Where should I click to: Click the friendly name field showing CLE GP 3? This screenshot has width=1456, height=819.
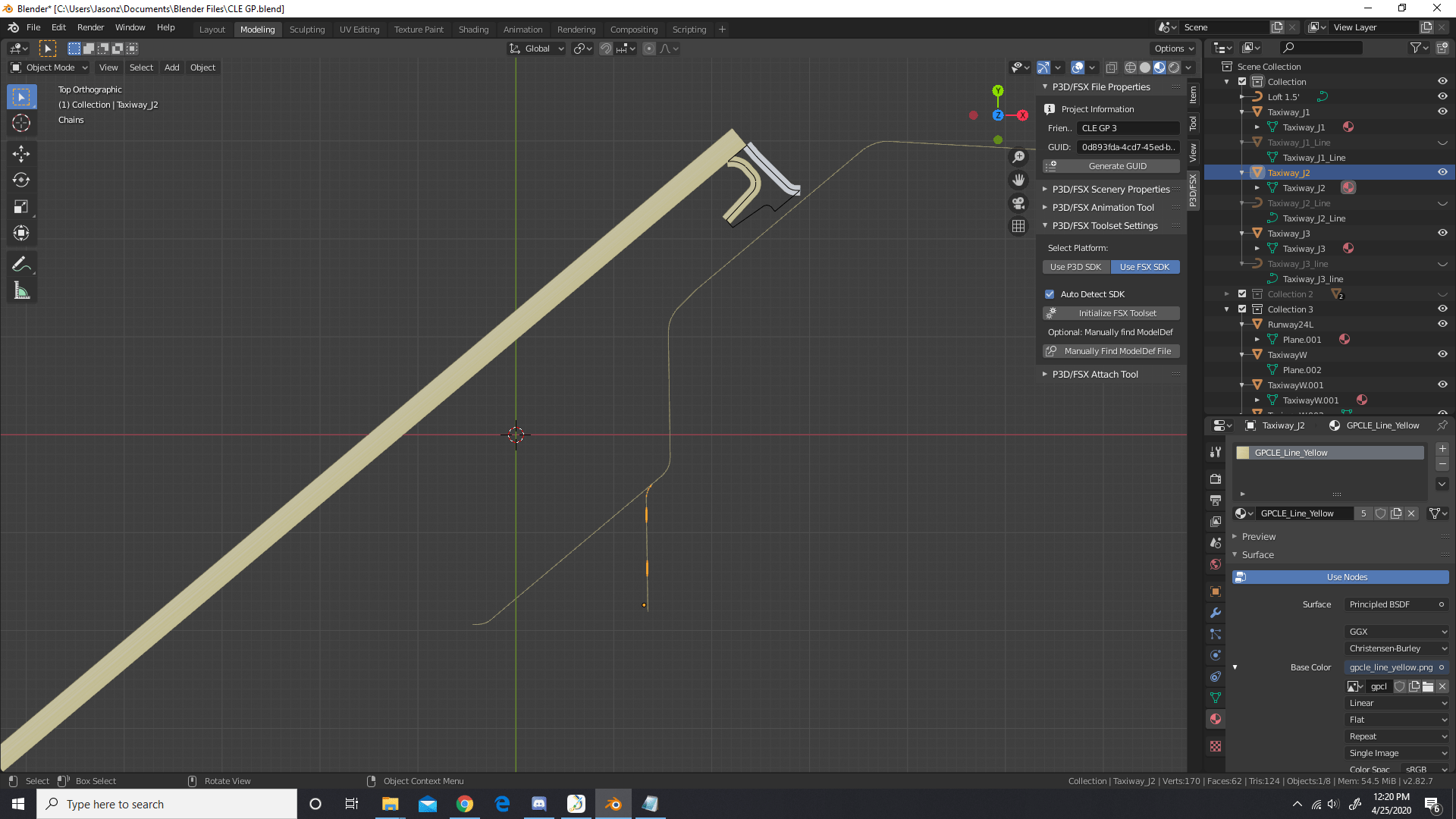1128,127
